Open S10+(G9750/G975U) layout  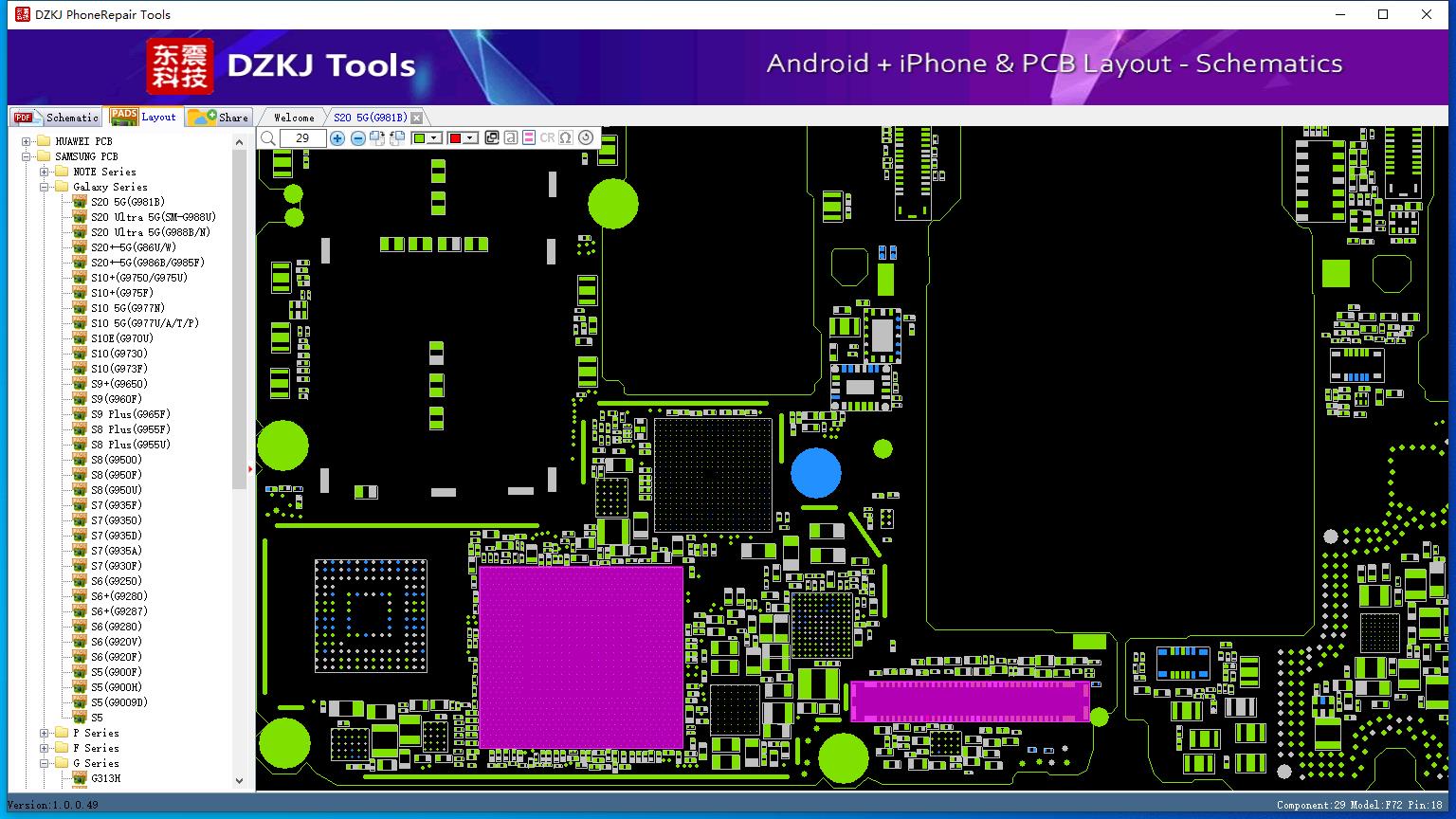139,278
